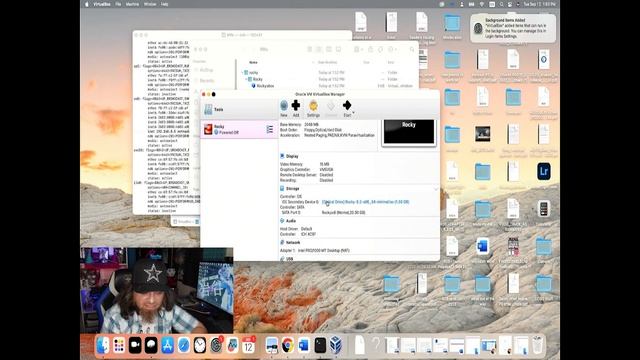
Task: Click the Tools entry in VirtualBox sidebar
Action: coord(239,109)
